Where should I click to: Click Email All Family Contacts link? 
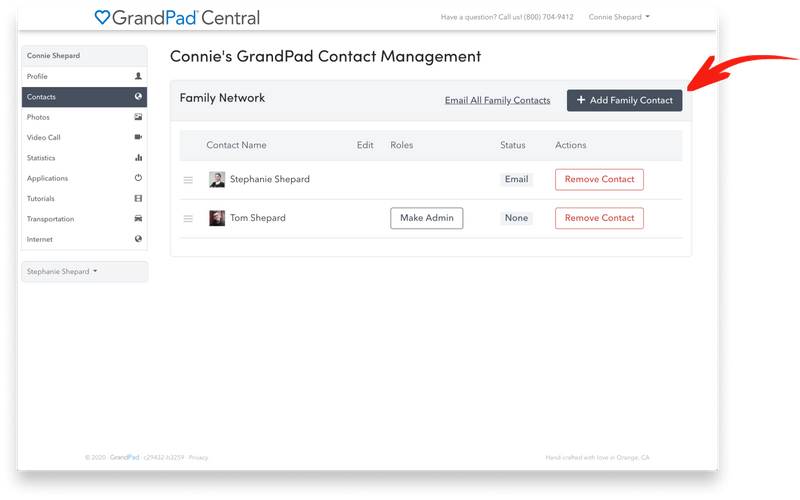(x=497, y=100)
